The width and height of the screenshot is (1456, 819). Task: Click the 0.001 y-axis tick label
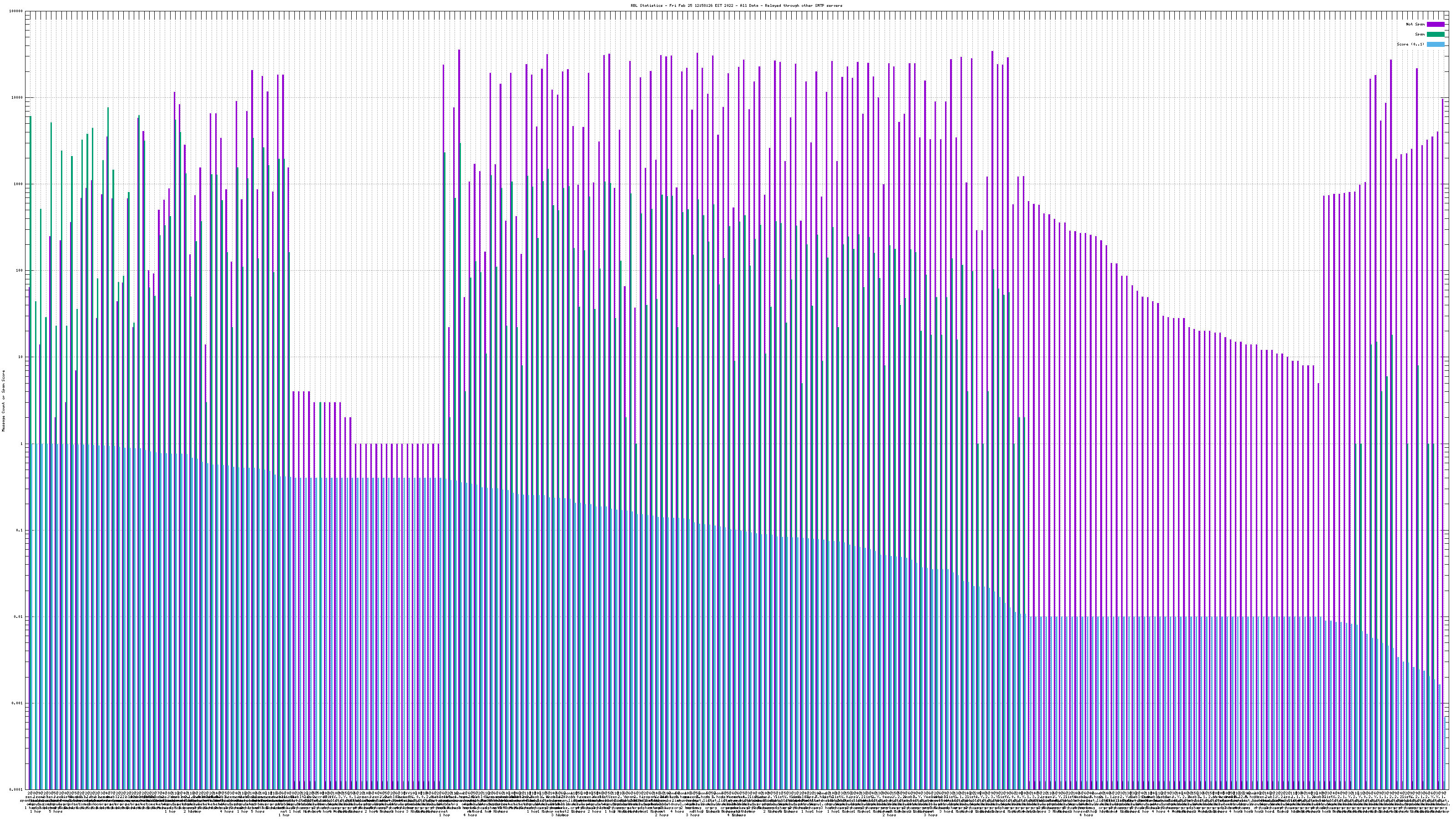pyautogui.click(x=18, y=703)
